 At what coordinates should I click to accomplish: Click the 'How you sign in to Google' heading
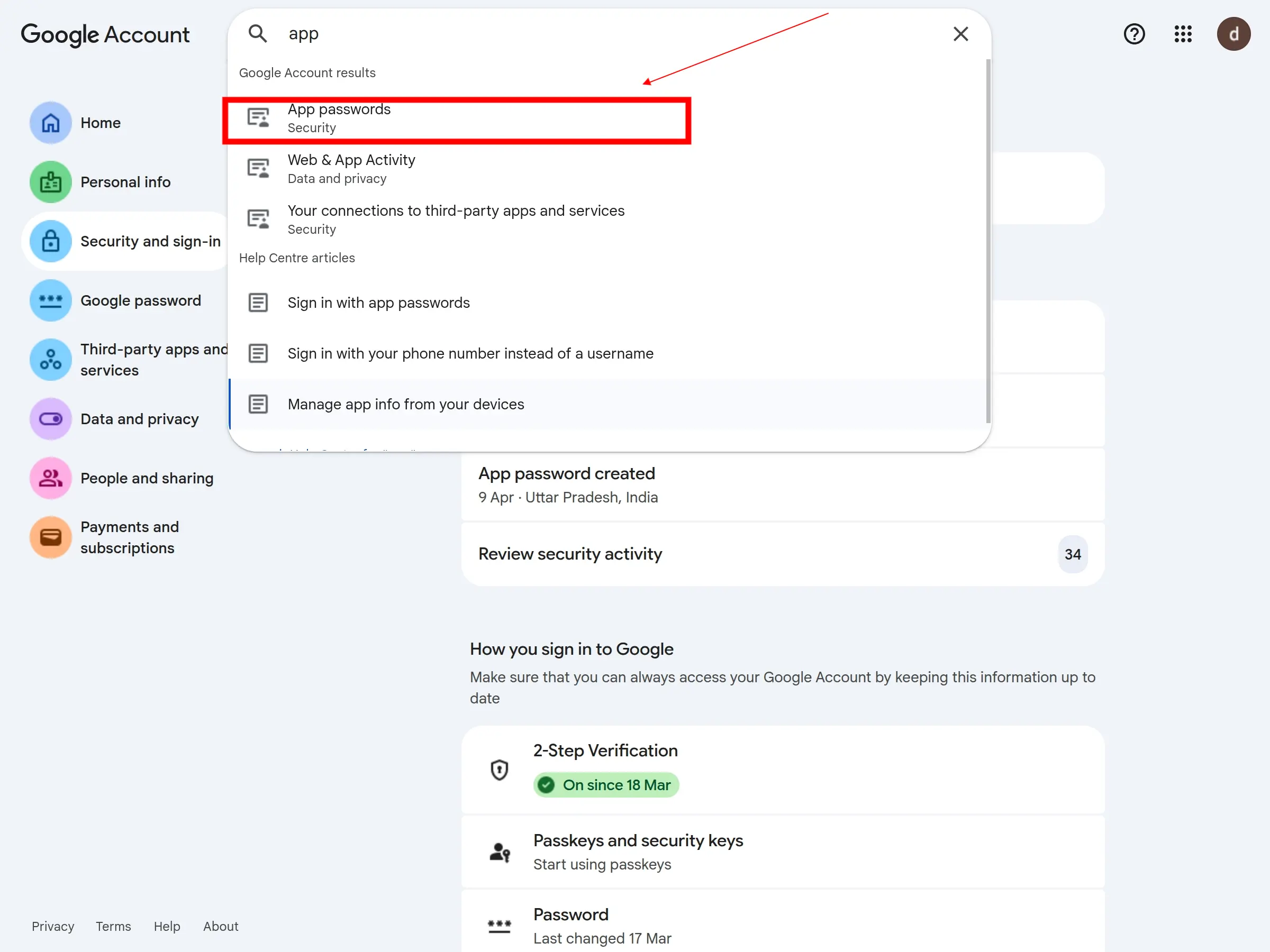click(571, 649)
